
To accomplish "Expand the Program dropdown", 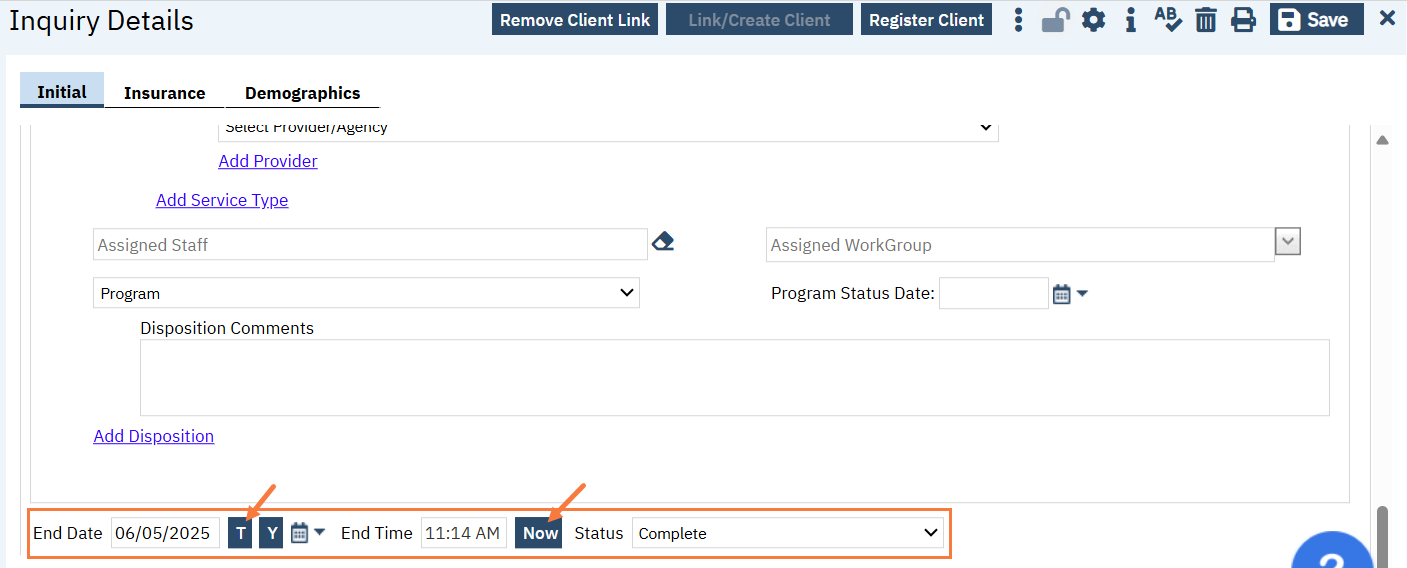I will (366, 293).
